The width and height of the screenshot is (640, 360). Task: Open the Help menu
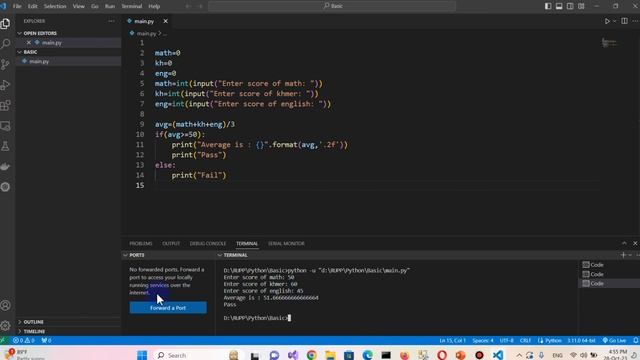pos(154,6)
